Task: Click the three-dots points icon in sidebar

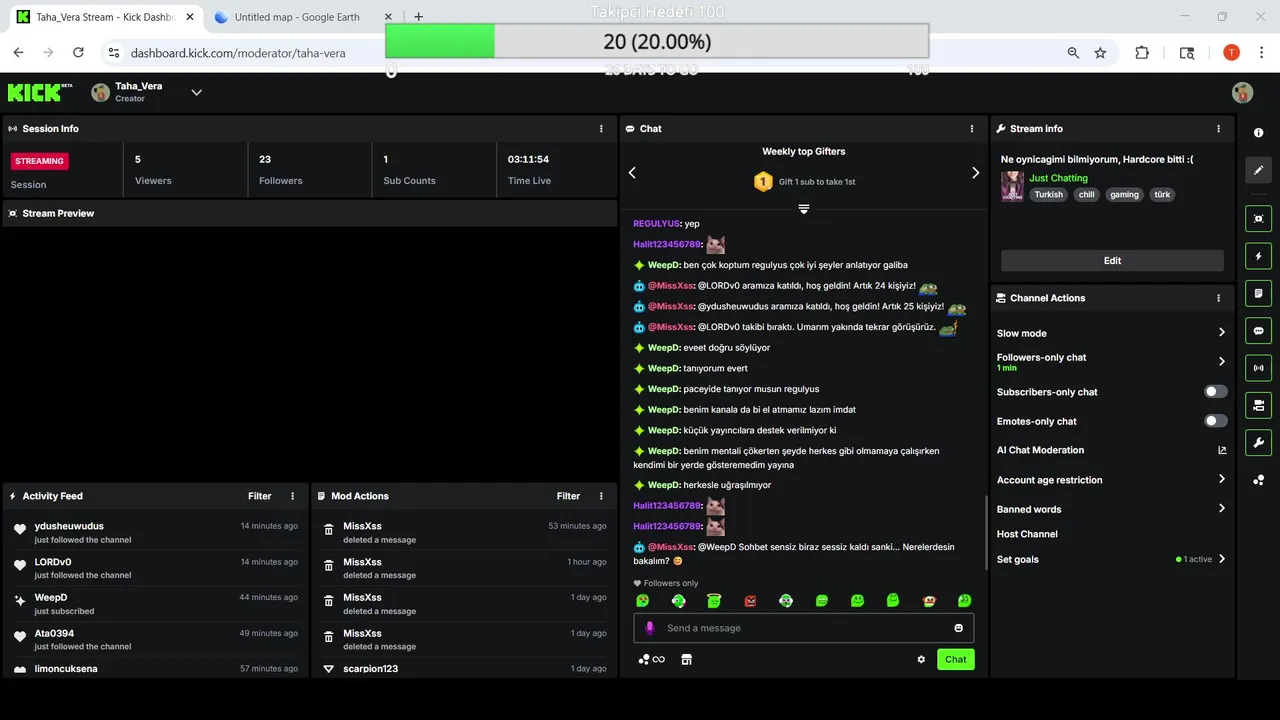Action: click(x=1258, y=480)
